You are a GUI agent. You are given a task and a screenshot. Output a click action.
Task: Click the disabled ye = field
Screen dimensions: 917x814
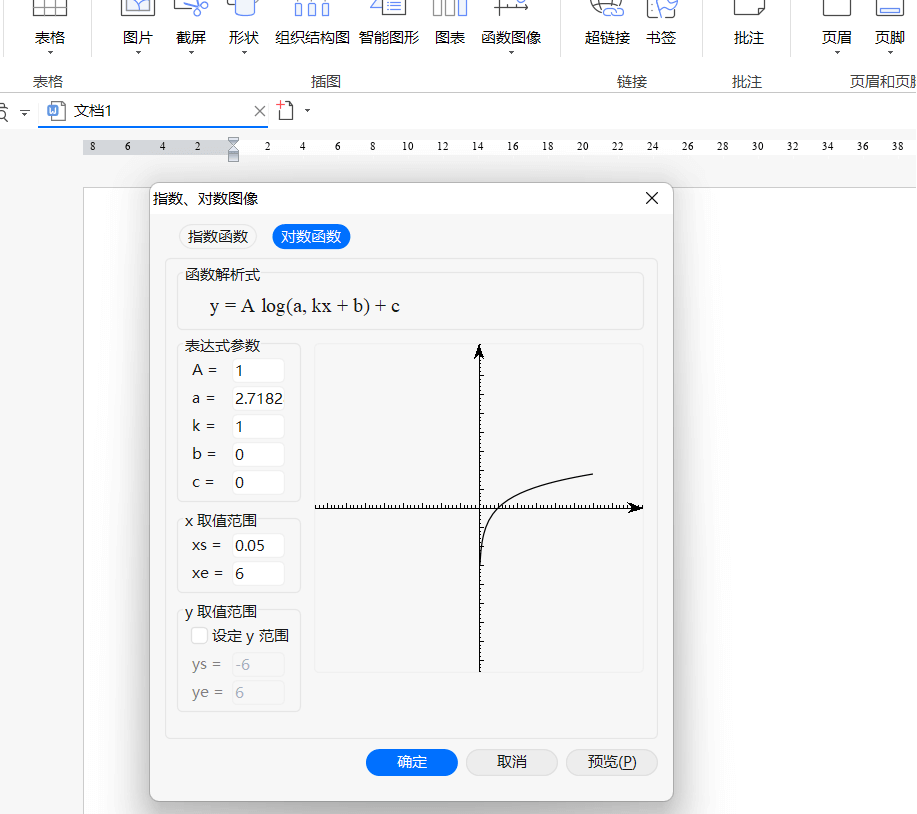[x=258, y=692]
